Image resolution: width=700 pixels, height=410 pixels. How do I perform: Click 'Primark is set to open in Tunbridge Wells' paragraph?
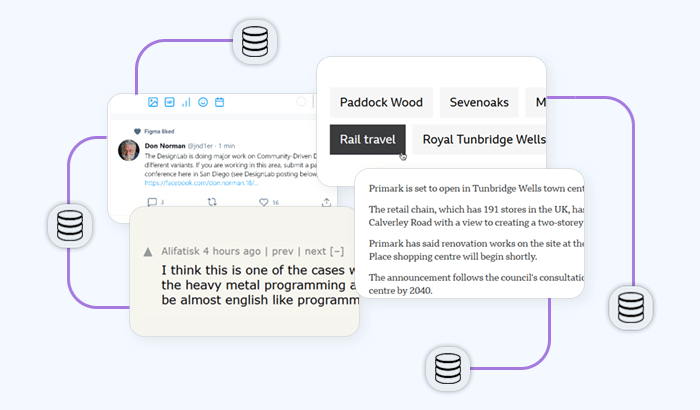coord(476,188)
